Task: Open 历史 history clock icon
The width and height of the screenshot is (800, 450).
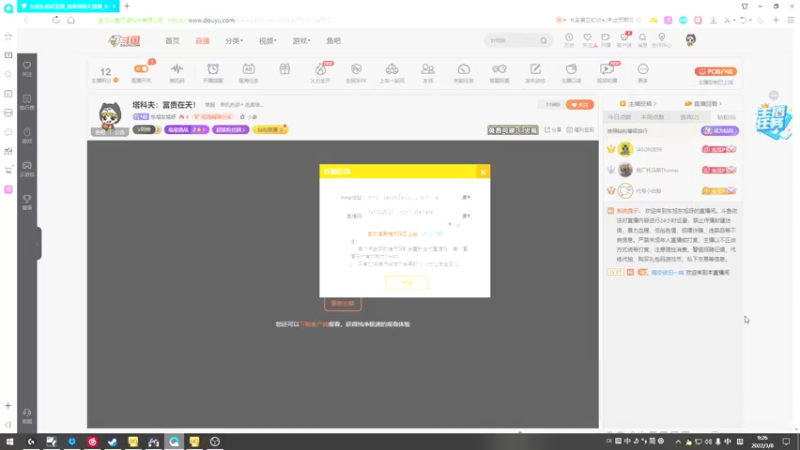Action: (569, 40)
